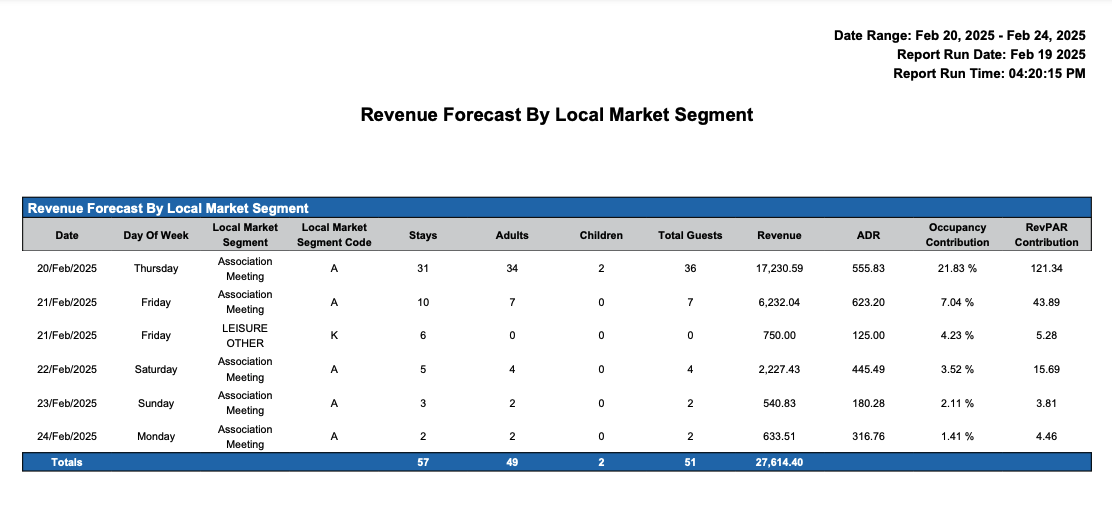This screenshot has width=1112, height=525.
Task: Click the 20/Feb/2025 date cell
Action: 67,268
